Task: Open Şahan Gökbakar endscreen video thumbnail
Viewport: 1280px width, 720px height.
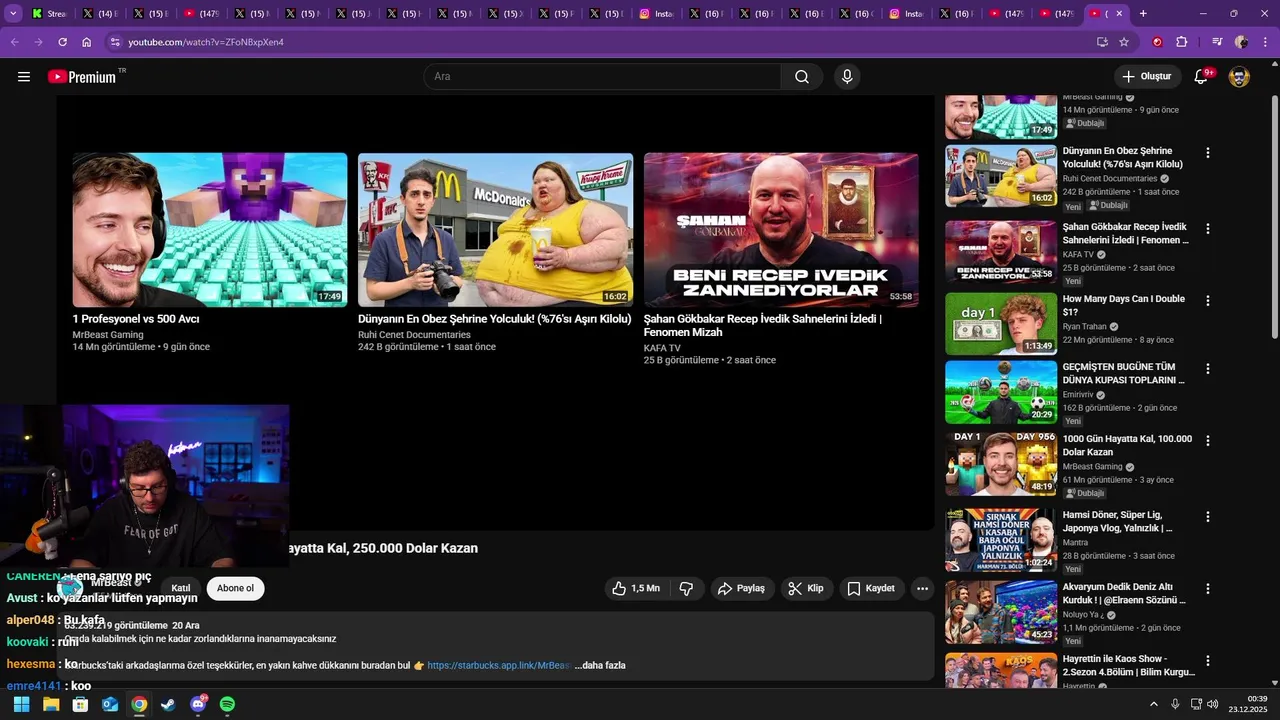Action: (781, 230)
